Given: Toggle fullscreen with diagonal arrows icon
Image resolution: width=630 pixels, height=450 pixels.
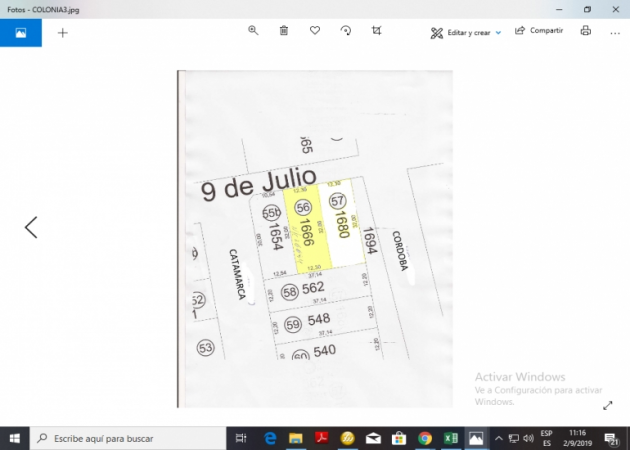Looking at the screenshot, I should (x=607, y=405).
